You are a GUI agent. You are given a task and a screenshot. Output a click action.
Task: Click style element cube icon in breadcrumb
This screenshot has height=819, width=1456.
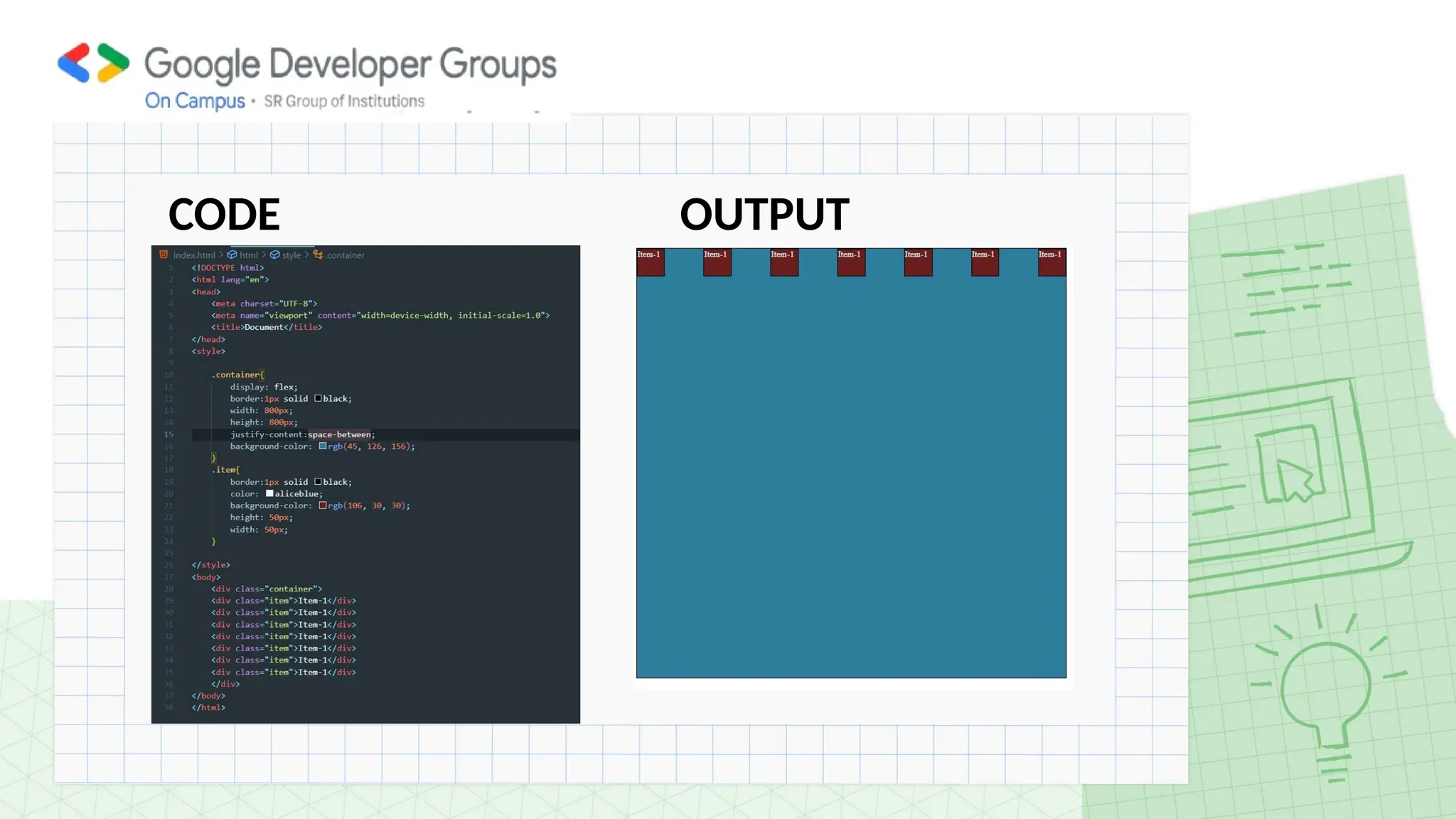point(274,255)
